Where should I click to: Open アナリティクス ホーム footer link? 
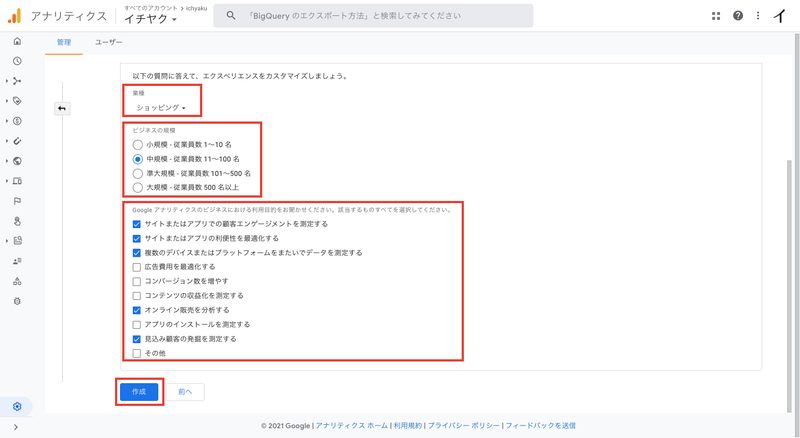(x=352, y=426)
